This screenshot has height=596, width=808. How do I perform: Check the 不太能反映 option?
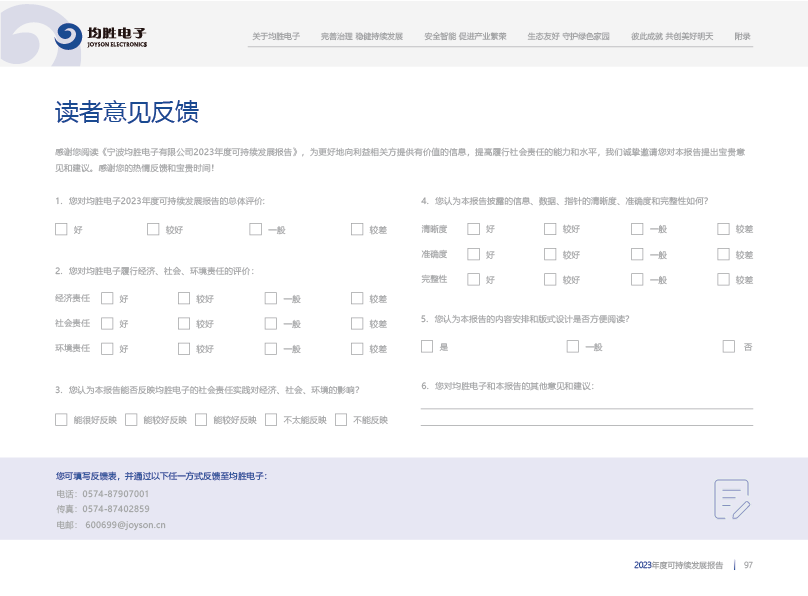coord(271,420)
